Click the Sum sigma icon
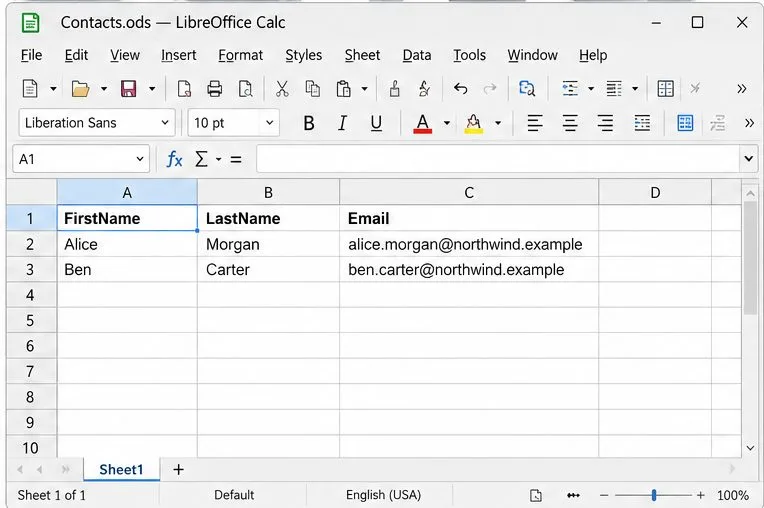 (x=201, y=159)
